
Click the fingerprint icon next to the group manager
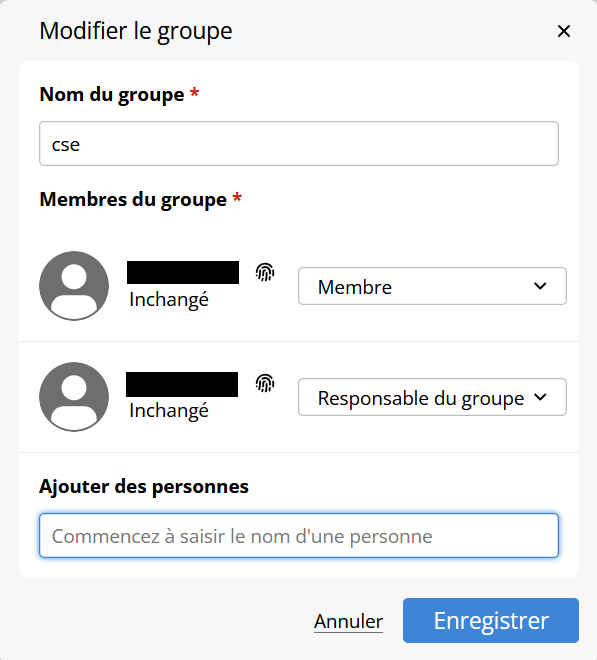coord(265,383)
